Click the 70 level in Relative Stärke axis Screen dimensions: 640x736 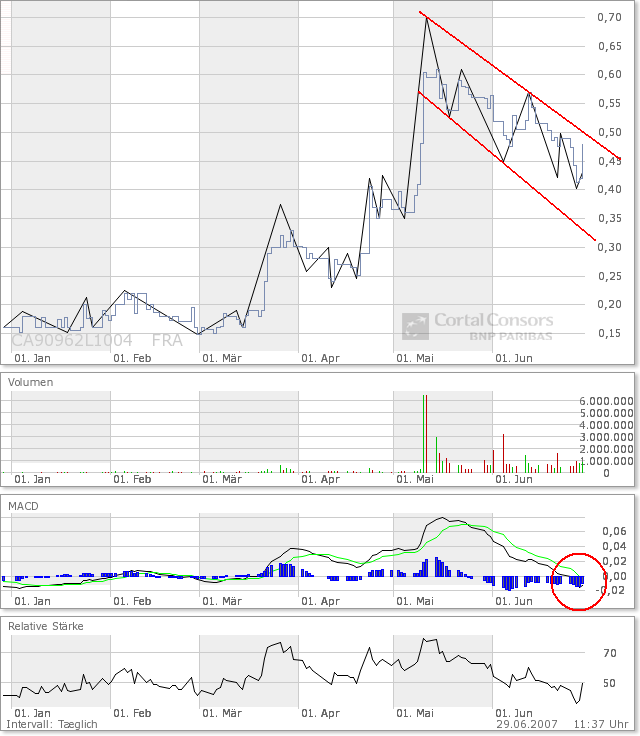[608, 654]
